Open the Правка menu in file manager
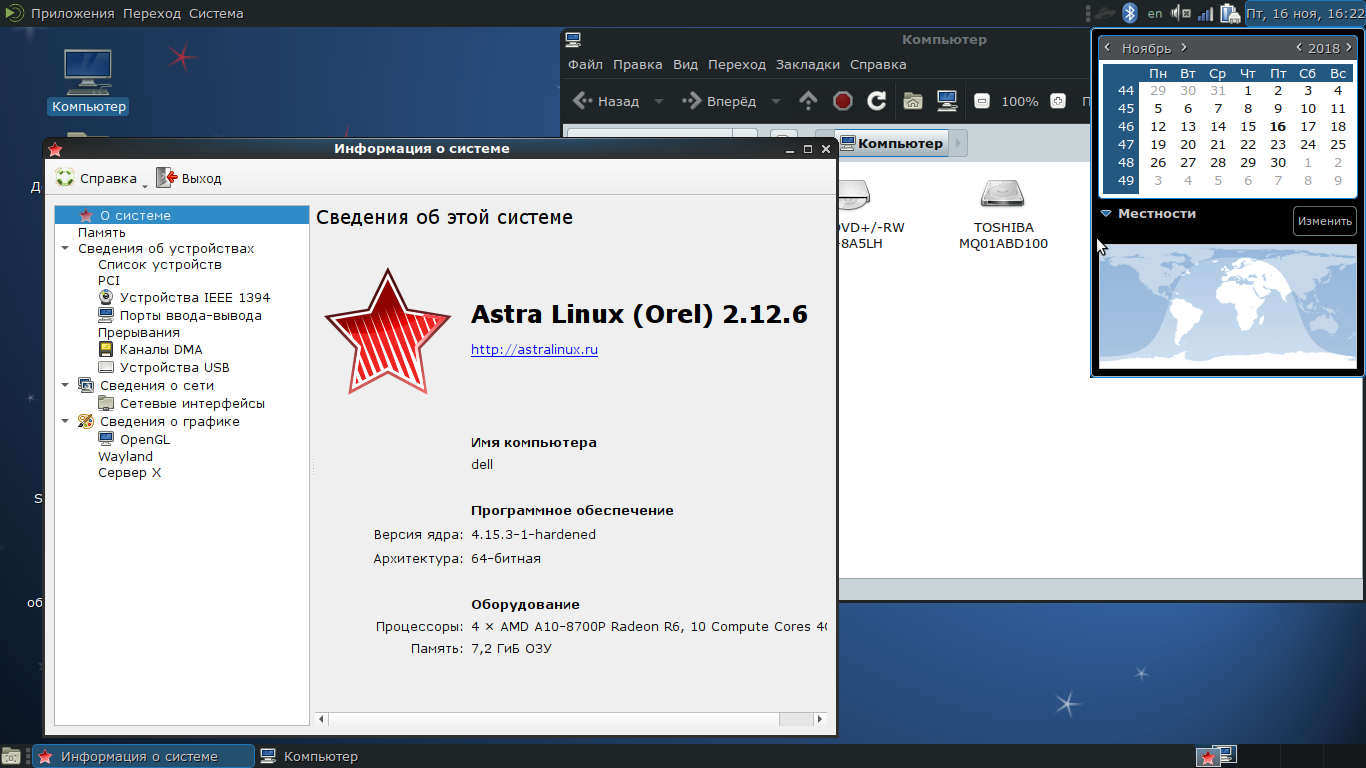The height and width of the screenshot is (768, 1366). pyautogui.click(x=637, y=64)
